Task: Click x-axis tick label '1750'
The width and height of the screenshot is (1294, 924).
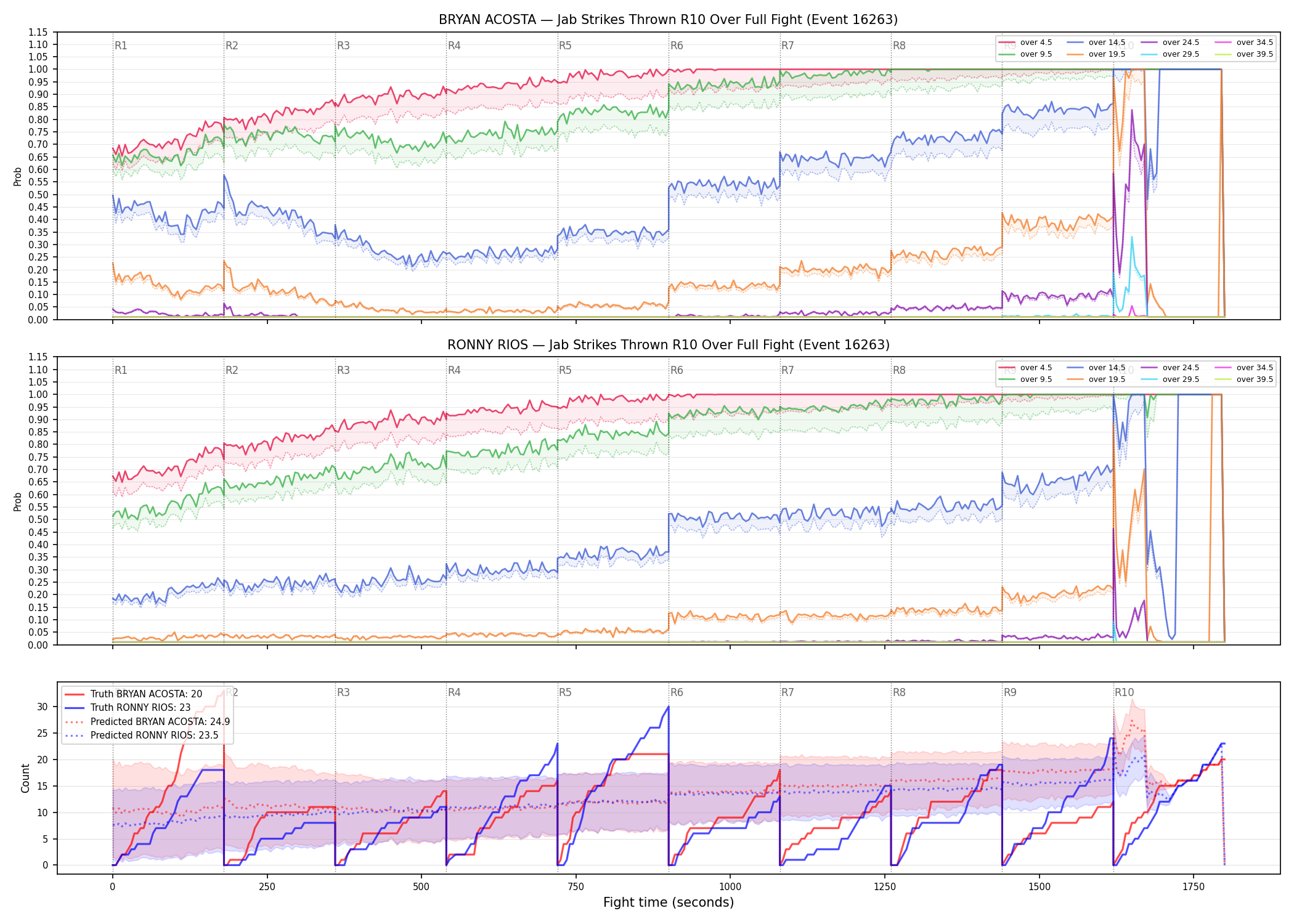Action: click(x=1194, y=887)
